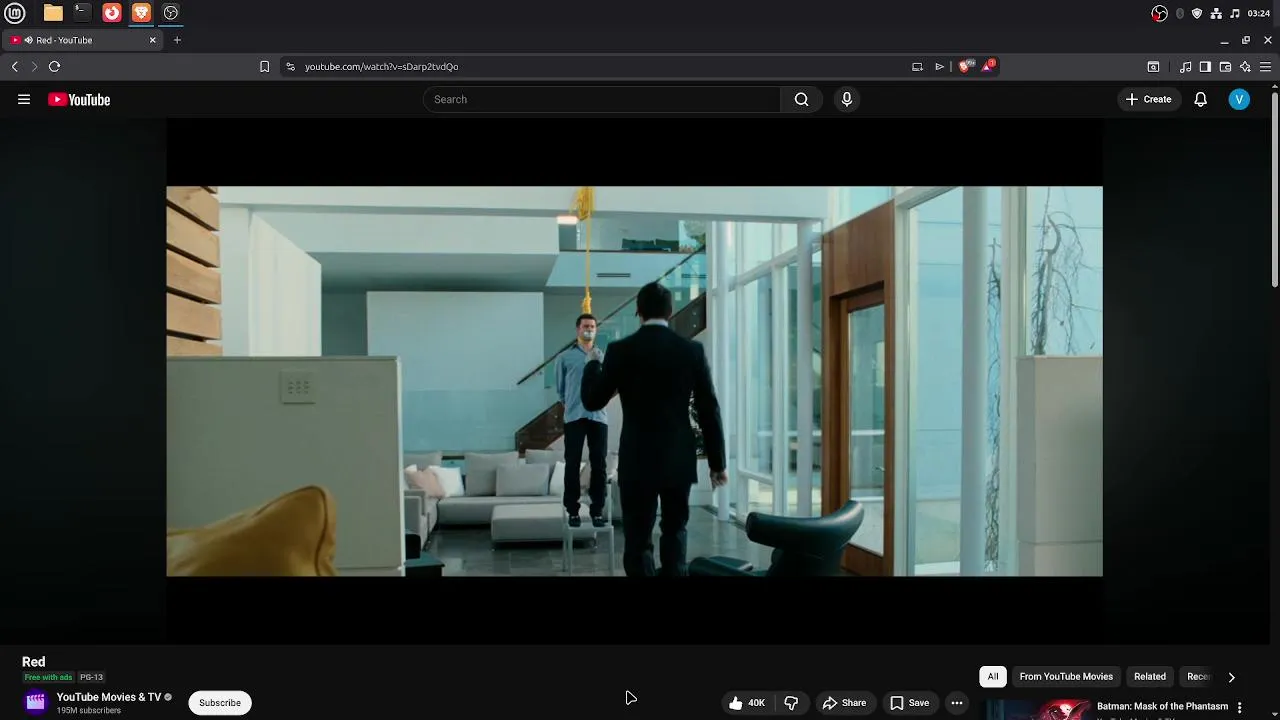This screenshot has width=1280, height=720.
Task: Go to the YouTube home logo
Action: (79, 99)
